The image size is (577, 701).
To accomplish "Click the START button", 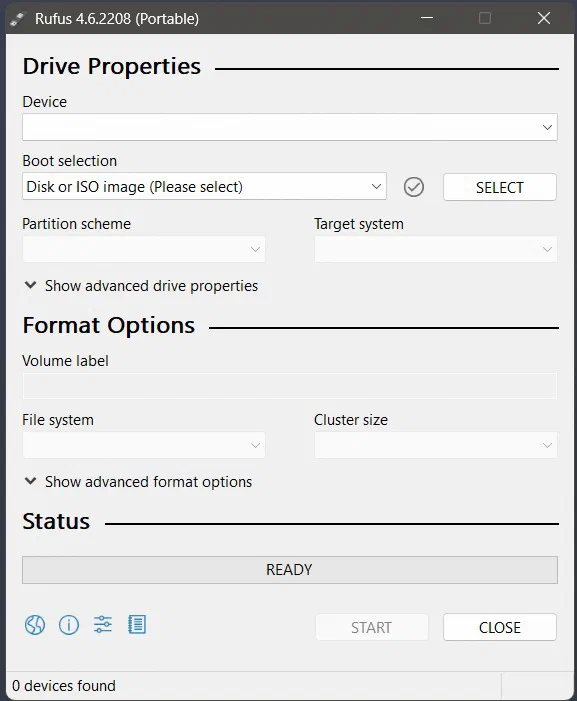I will point(371,627).
